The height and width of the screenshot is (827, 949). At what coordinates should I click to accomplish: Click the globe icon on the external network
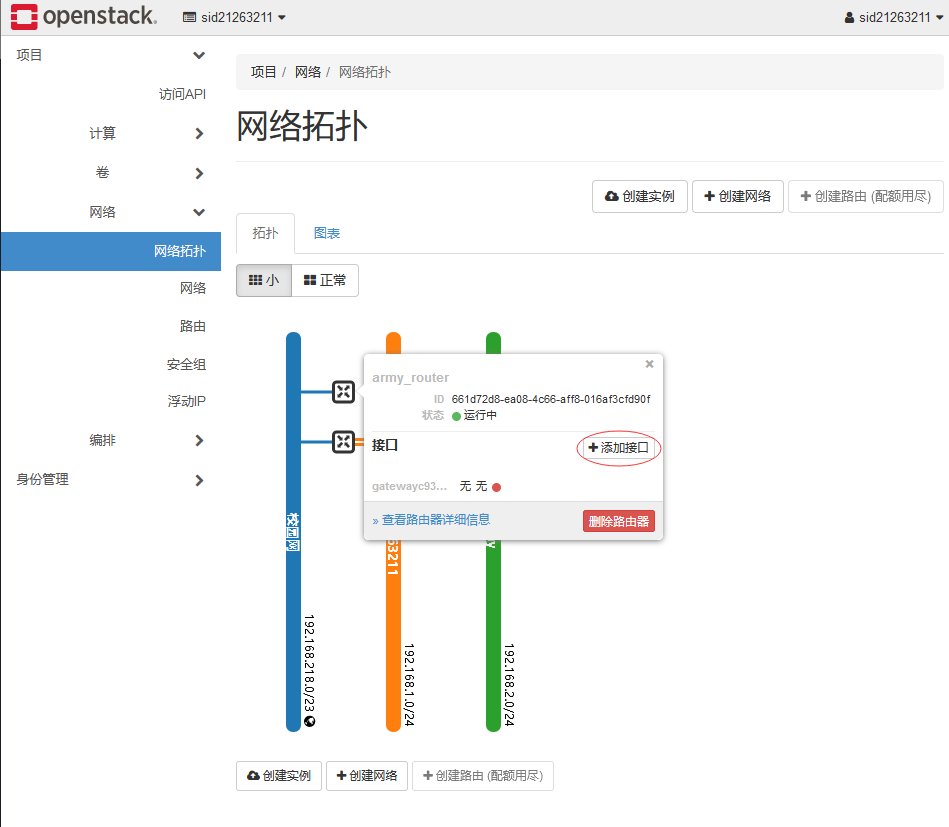[x=310, y=721]
